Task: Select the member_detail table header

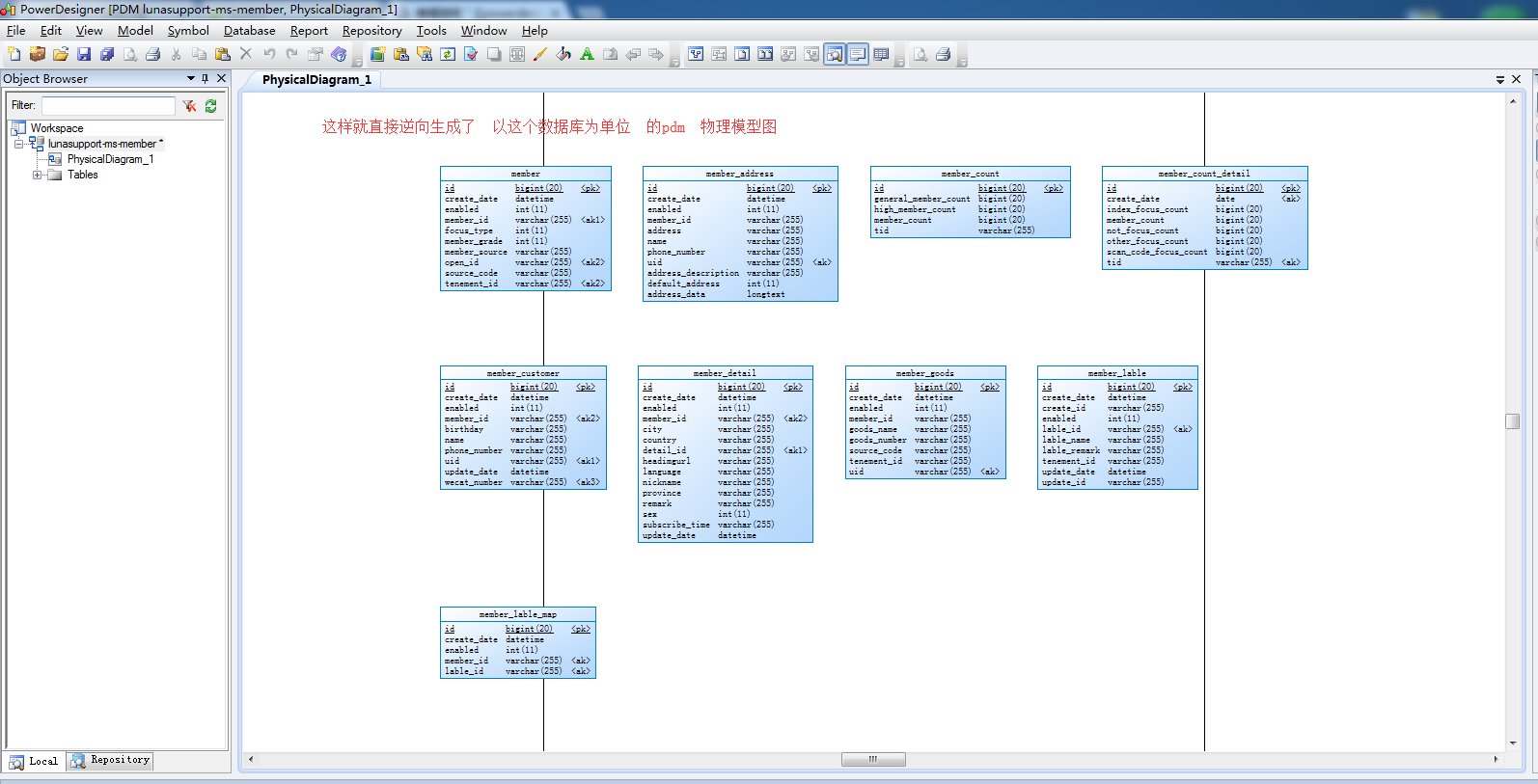Action: [x=725, y=373]
